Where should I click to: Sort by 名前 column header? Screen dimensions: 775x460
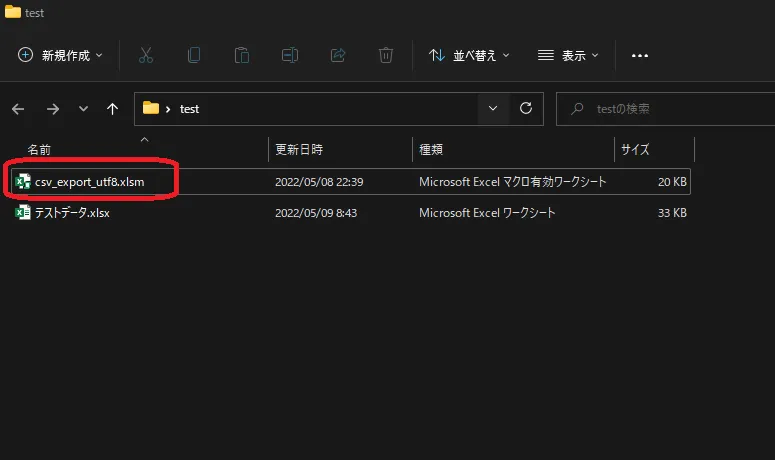[x=40, y=150]
